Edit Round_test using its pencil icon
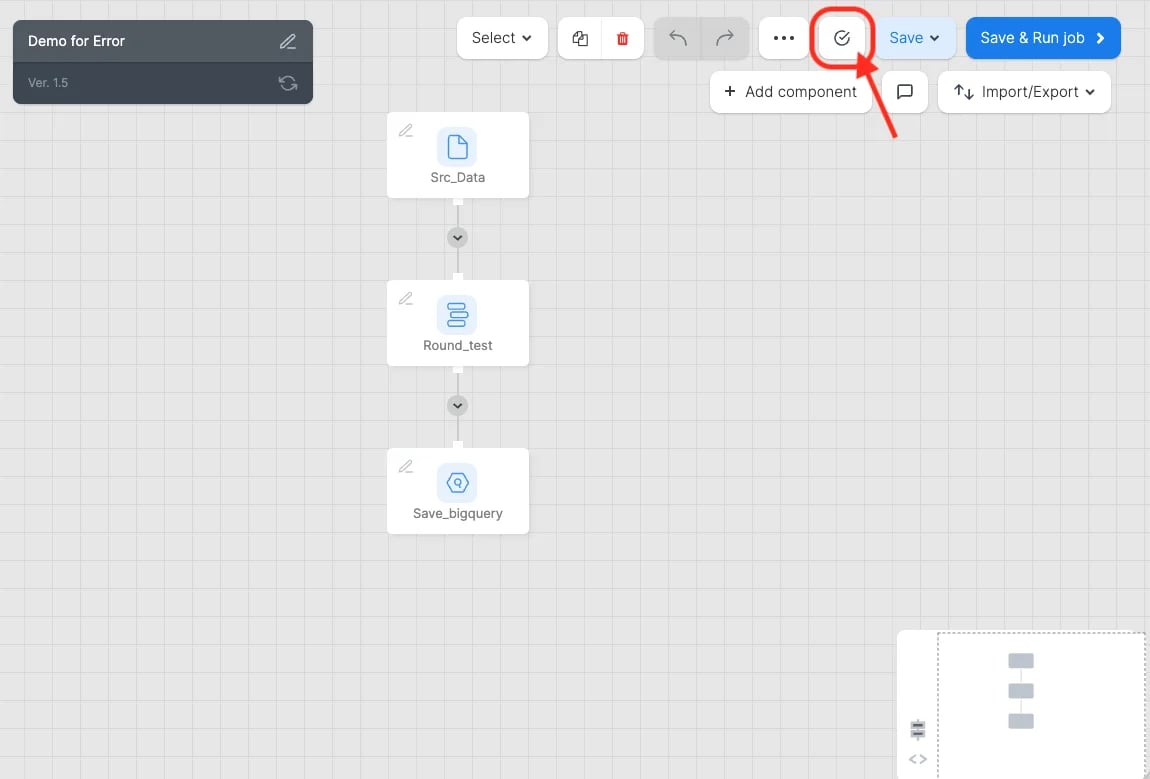Screen dimensions: 1150x779 [x=406, y=299]
